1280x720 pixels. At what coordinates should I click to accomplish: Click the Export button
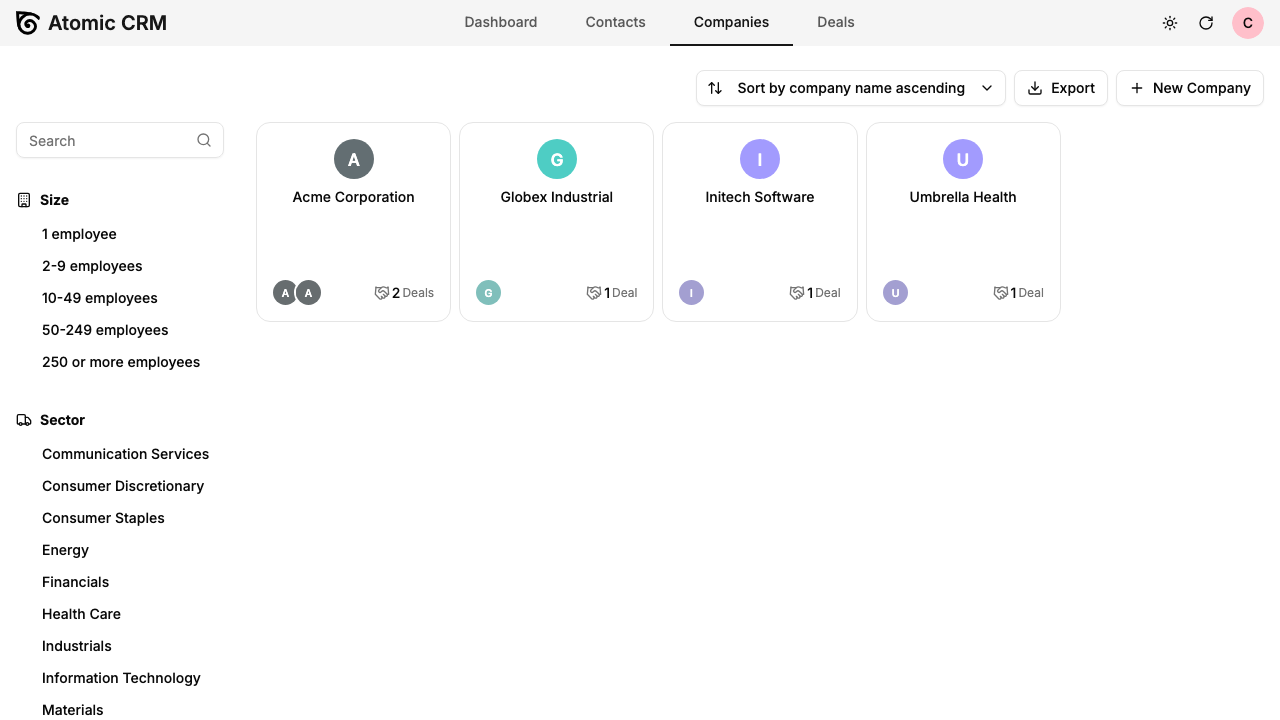pyautogui.click(x=1061, y=88)
